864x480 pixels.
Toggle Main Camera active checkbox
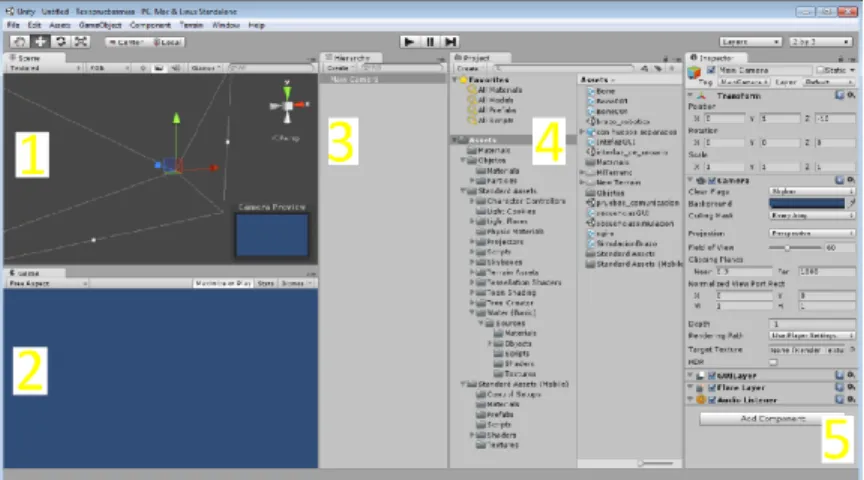tap(711, 70)
